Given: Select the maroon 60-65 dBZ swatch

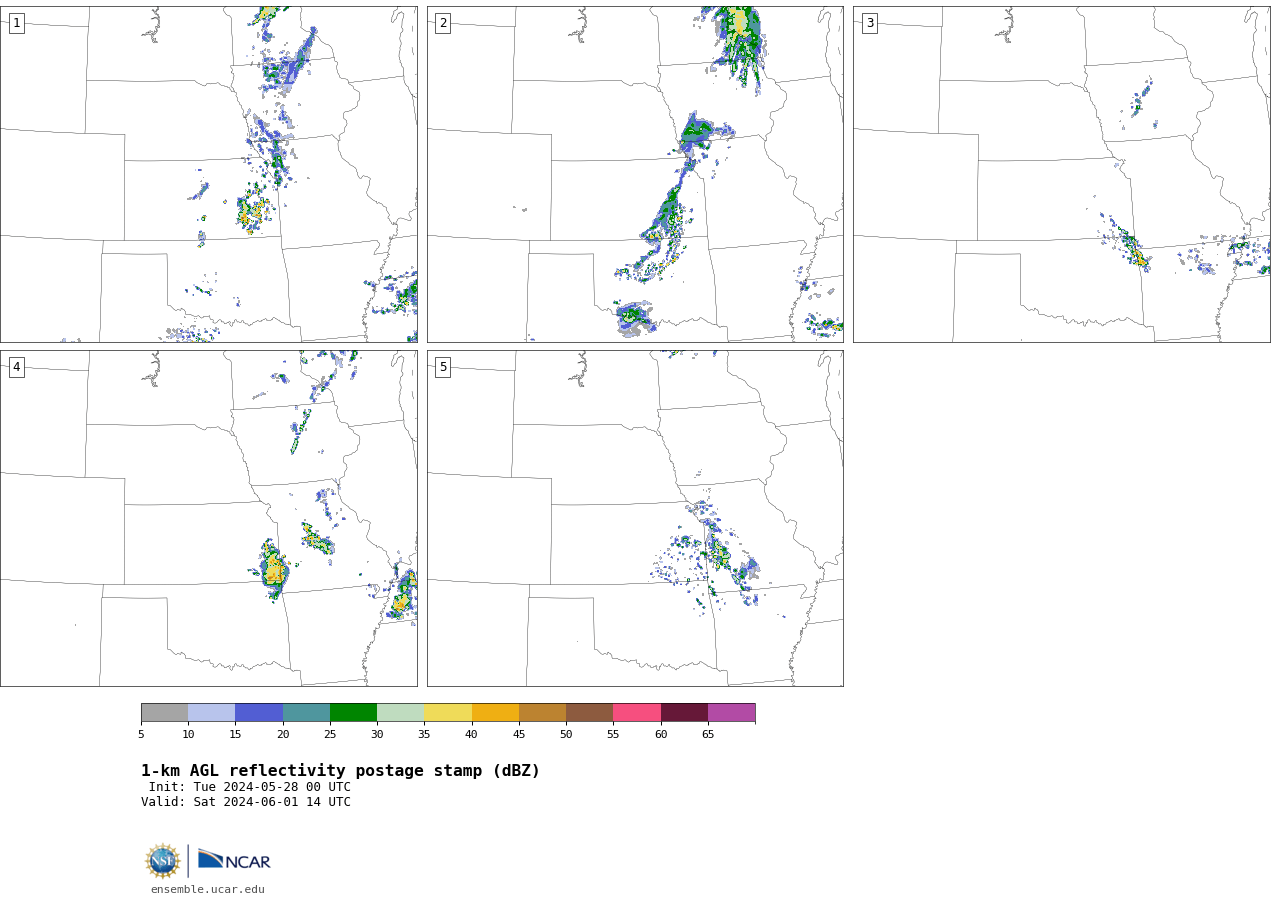Looking at the screenshot, I should [684, 713].
